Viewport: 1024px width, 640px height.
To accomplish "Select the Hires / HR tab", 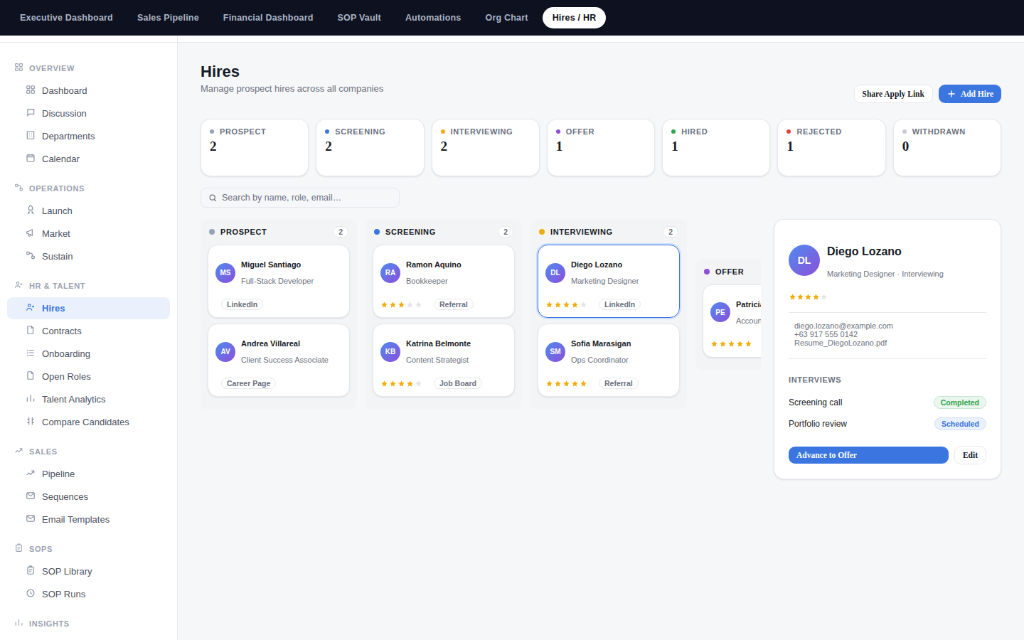I will click(574, 18).
